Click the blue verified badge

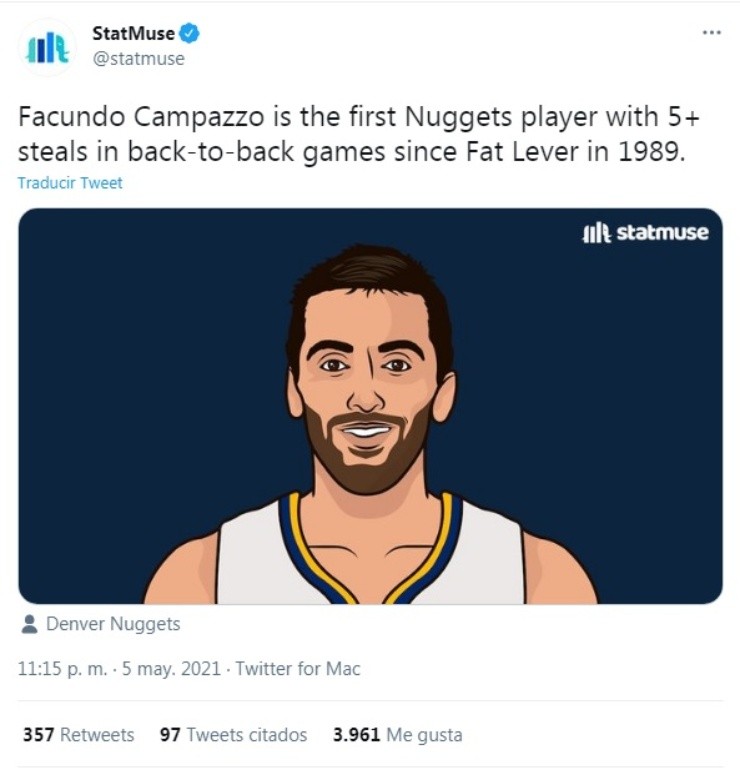coord(189,34)
